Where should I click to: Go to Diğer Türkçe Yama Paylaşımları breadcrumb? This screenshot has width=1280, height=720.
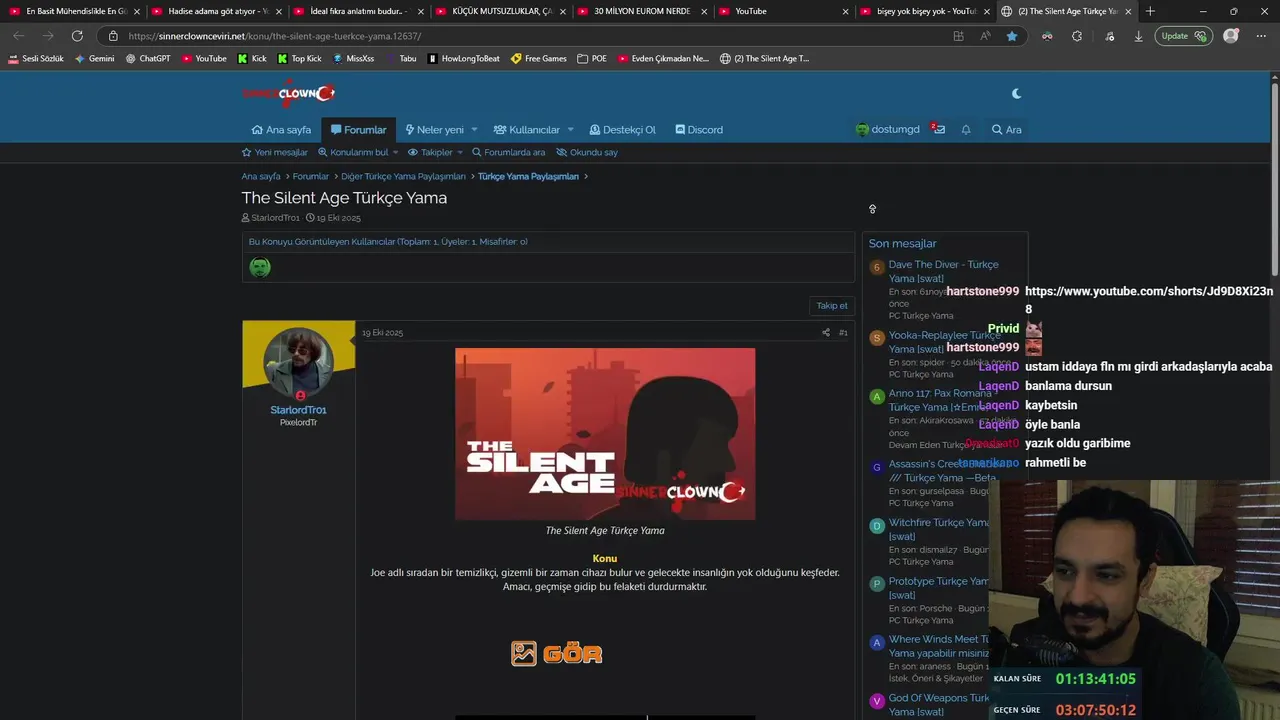[403, 177]
